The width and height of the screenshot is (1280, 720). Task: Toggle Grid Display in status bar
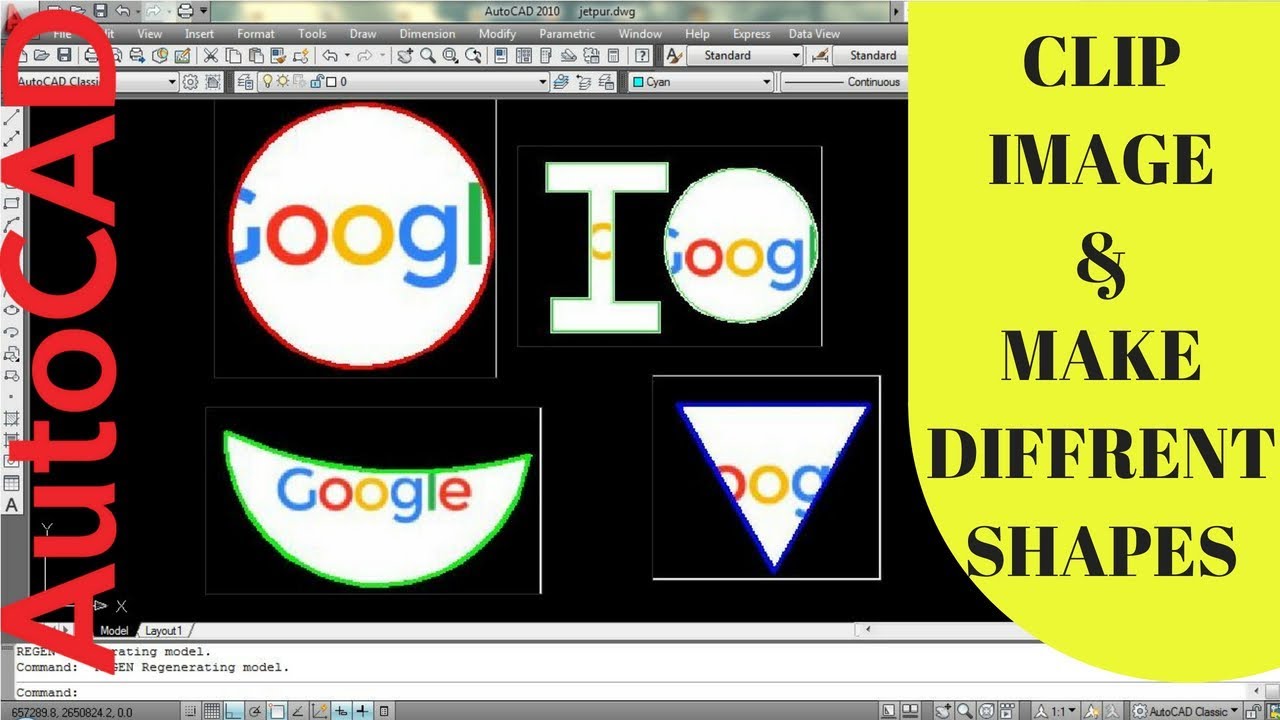(212, 711)
